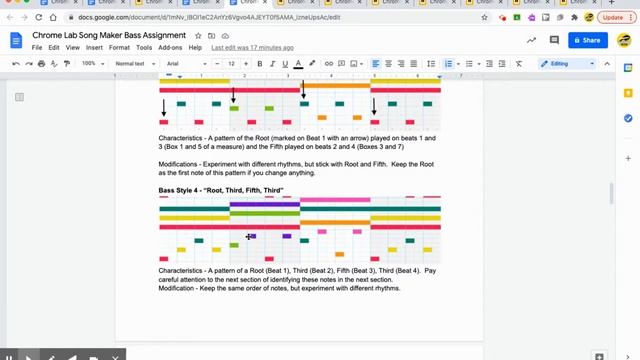
Task: Click the Chrome Update button
Action: [x=616, y=18]
